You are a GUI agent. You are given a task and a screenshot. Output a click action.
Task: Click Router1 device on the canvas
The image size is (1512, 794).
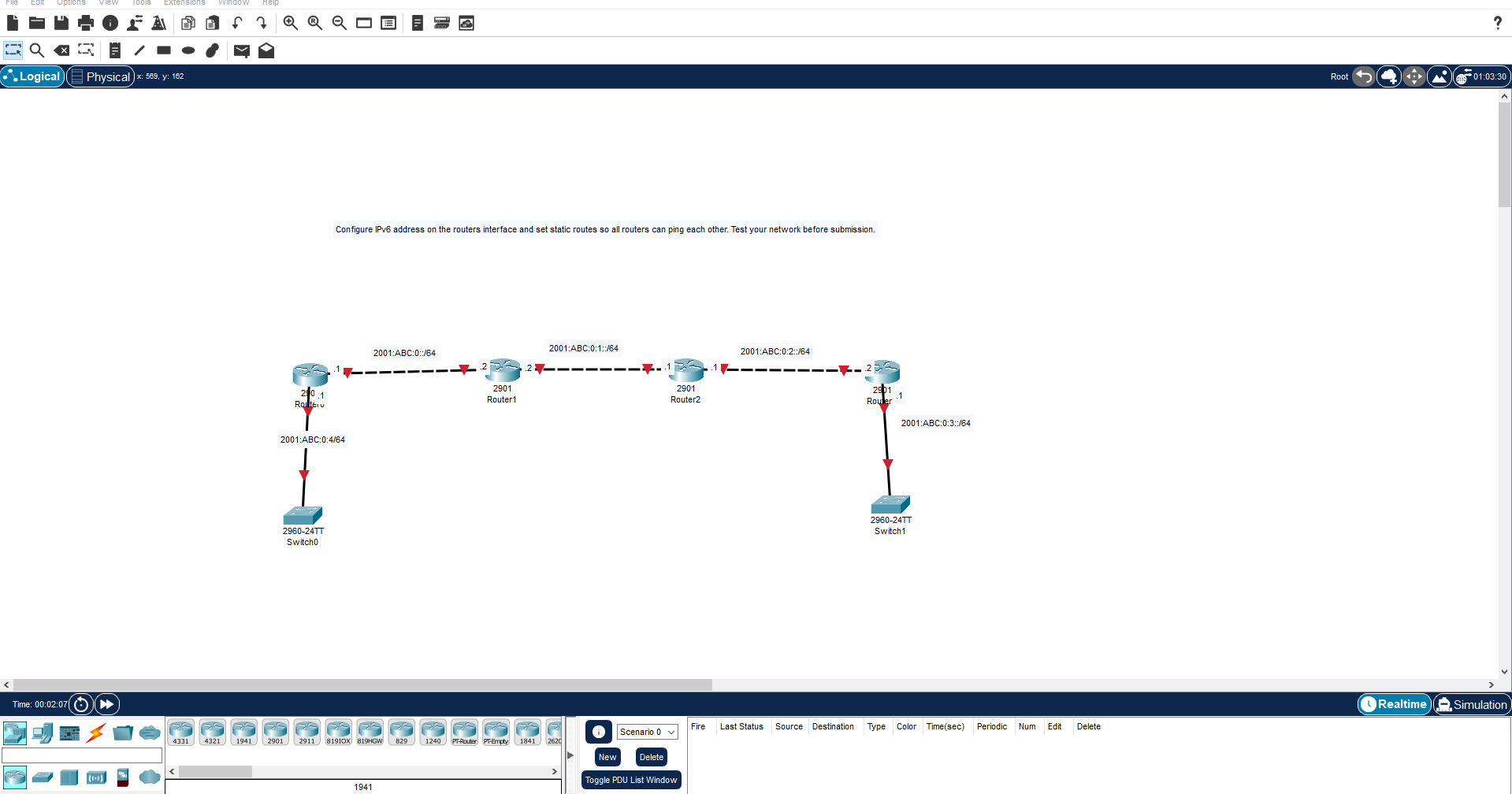[x=504, y=370]
